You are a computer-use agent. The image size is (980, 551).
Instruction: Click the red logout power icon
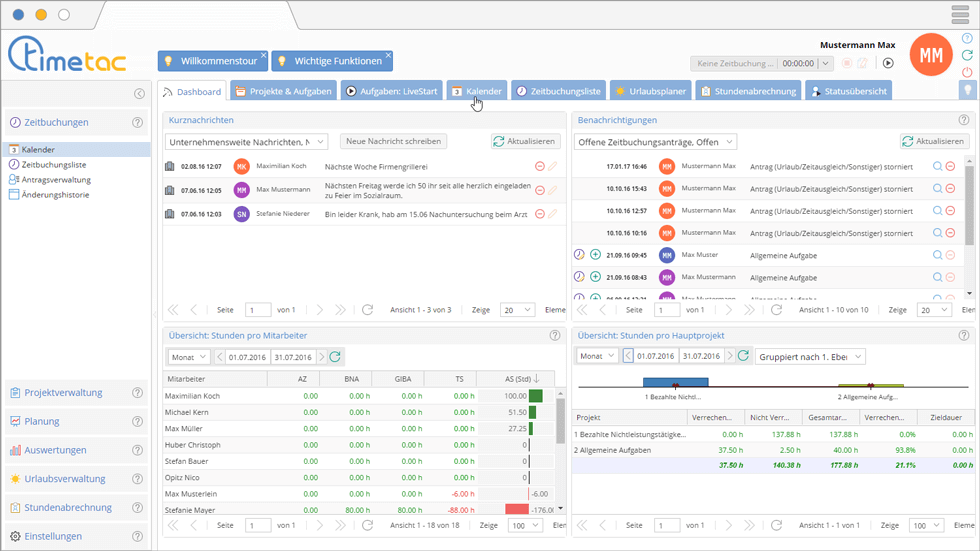(967, 72)
